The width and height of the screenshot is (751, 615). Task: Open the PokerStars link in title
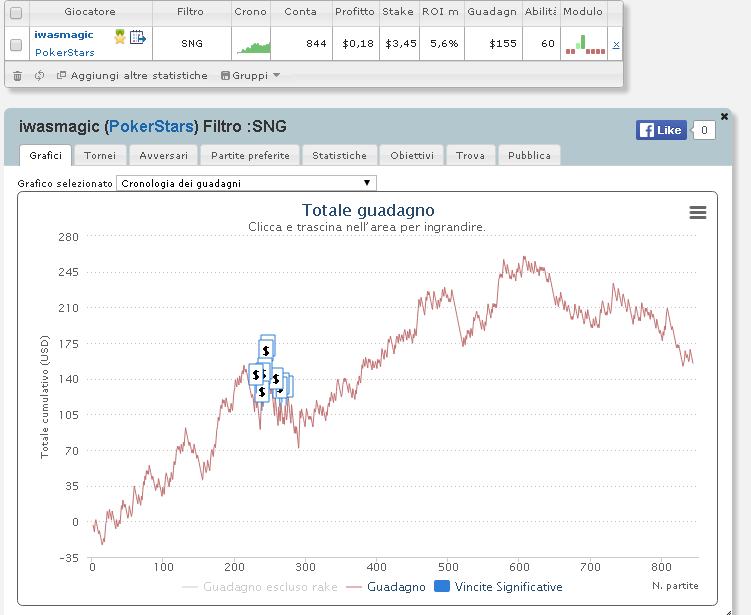pos(151,126)
